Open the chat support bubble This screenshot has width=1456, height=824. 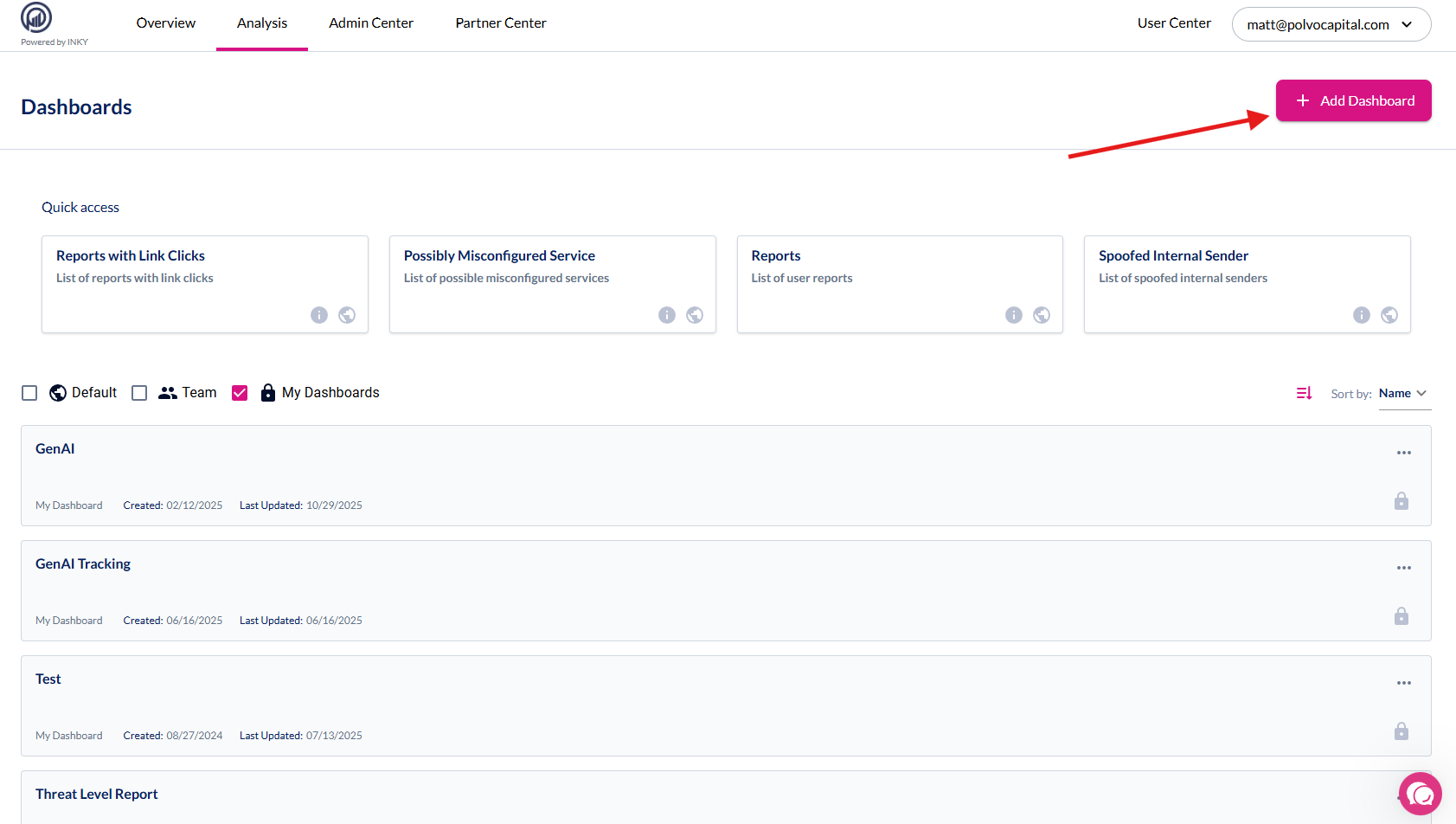point(1421,794)
